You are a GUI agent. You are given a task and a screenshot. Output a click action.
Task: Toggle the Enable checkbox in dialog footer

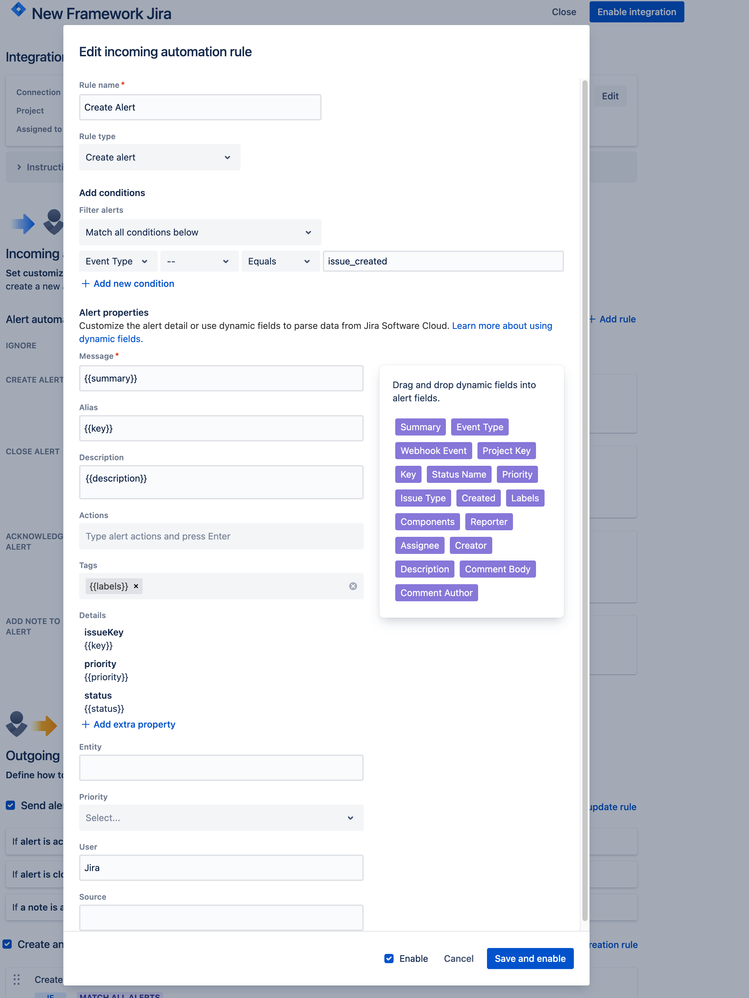click(389, 959)
